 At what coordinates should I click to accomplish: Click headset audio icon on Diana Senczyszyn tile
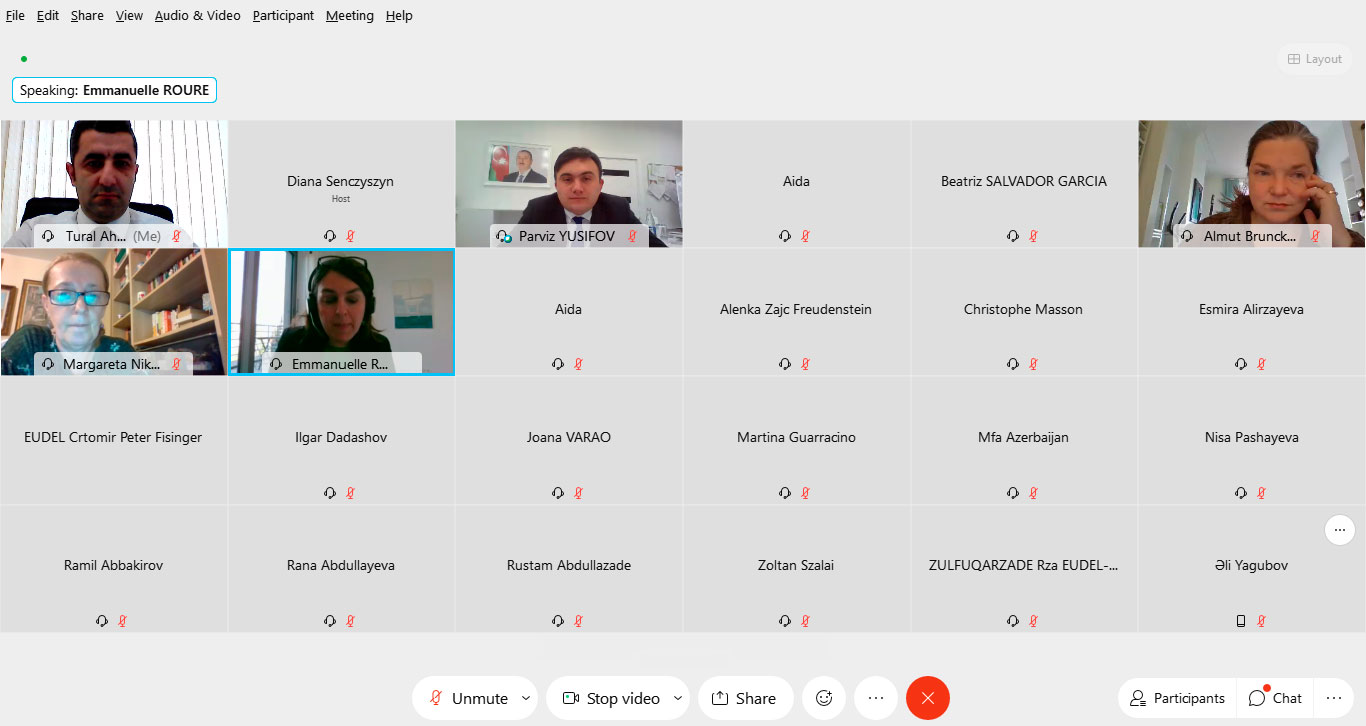[330, 236]
